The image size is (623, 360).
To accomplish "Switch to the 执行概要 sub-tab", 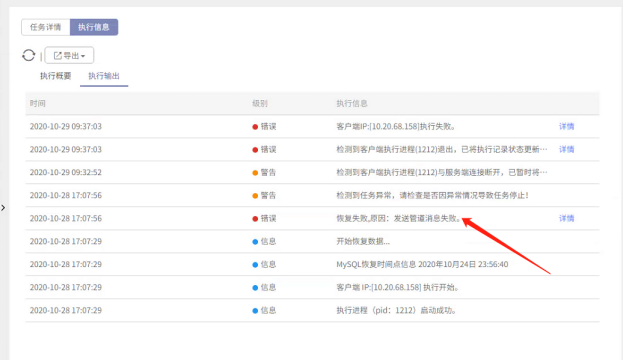I will [56, 76].
